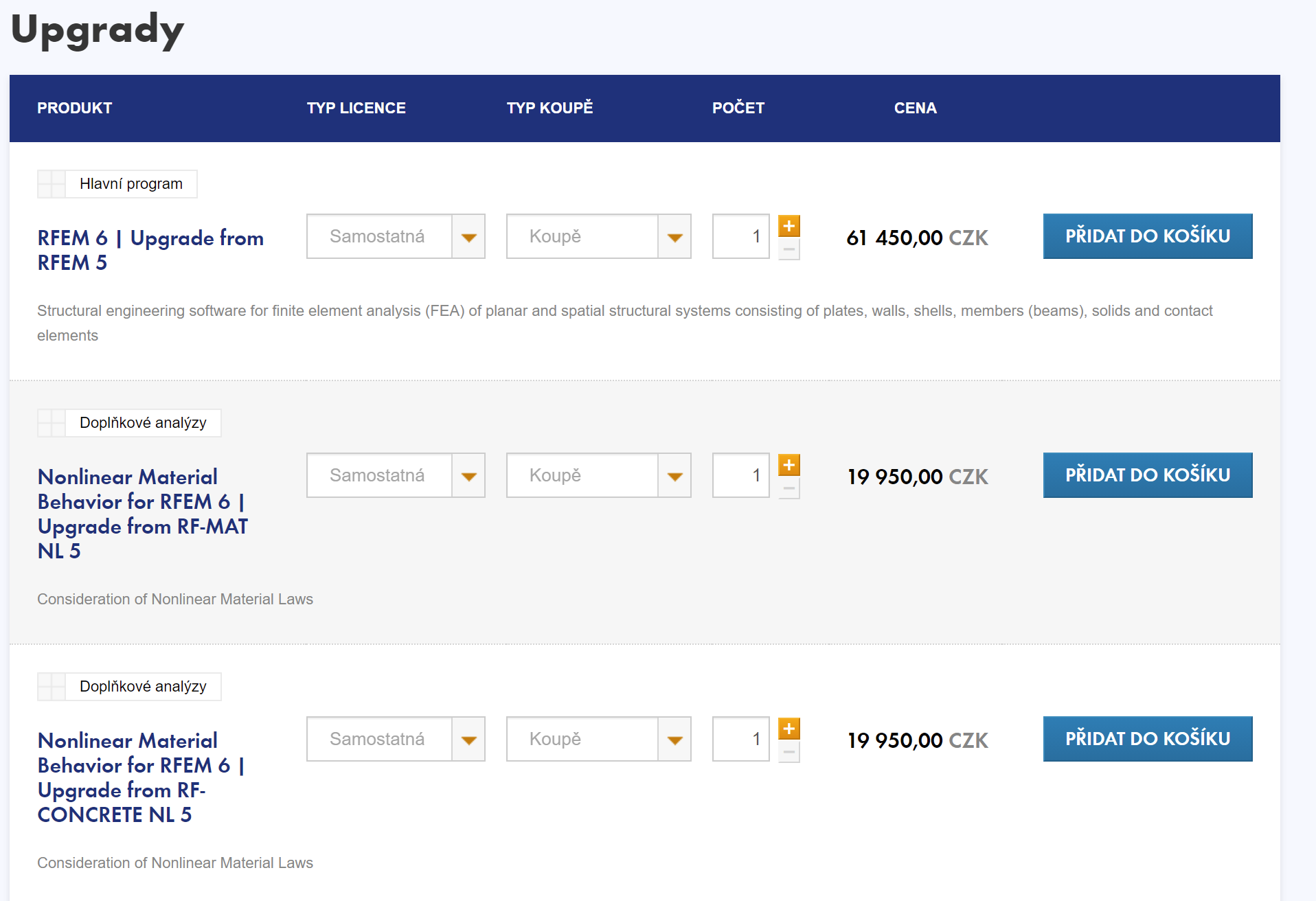Screen dimensions: 1316x901
Task: Open purchase type dropdown for RFEM 6 Upgrade from RFEM 5
Action: [x=598, y=236]
